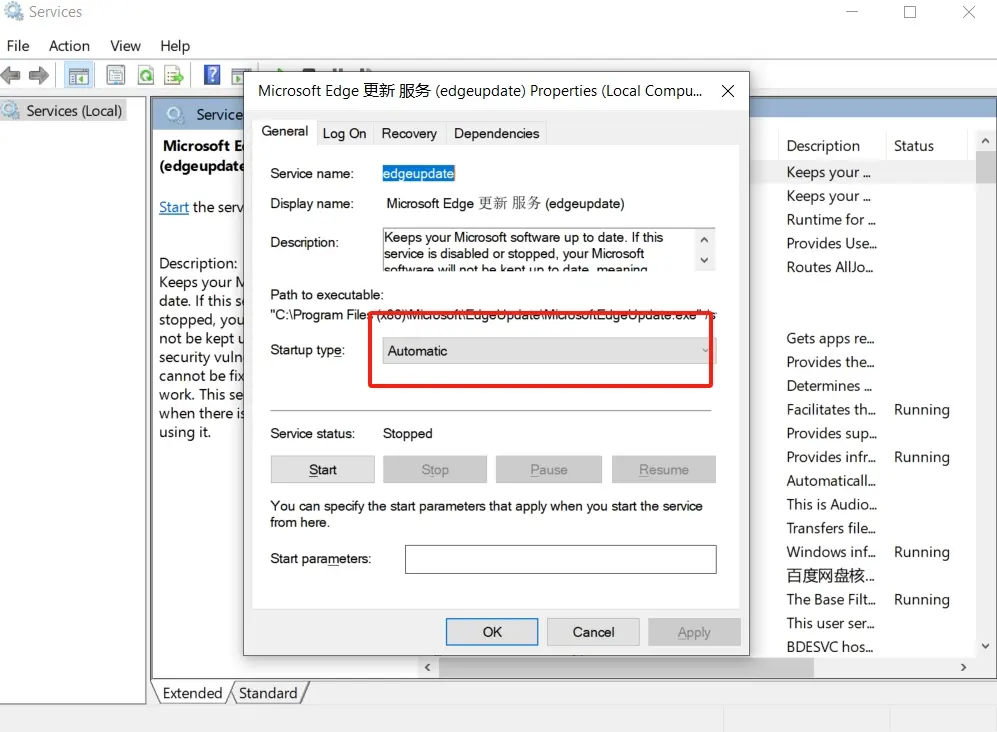The height and width of the screenshot is (732, 997).
Task: Click the Back arrow toolbar icon
Action: tap(12, 76)
